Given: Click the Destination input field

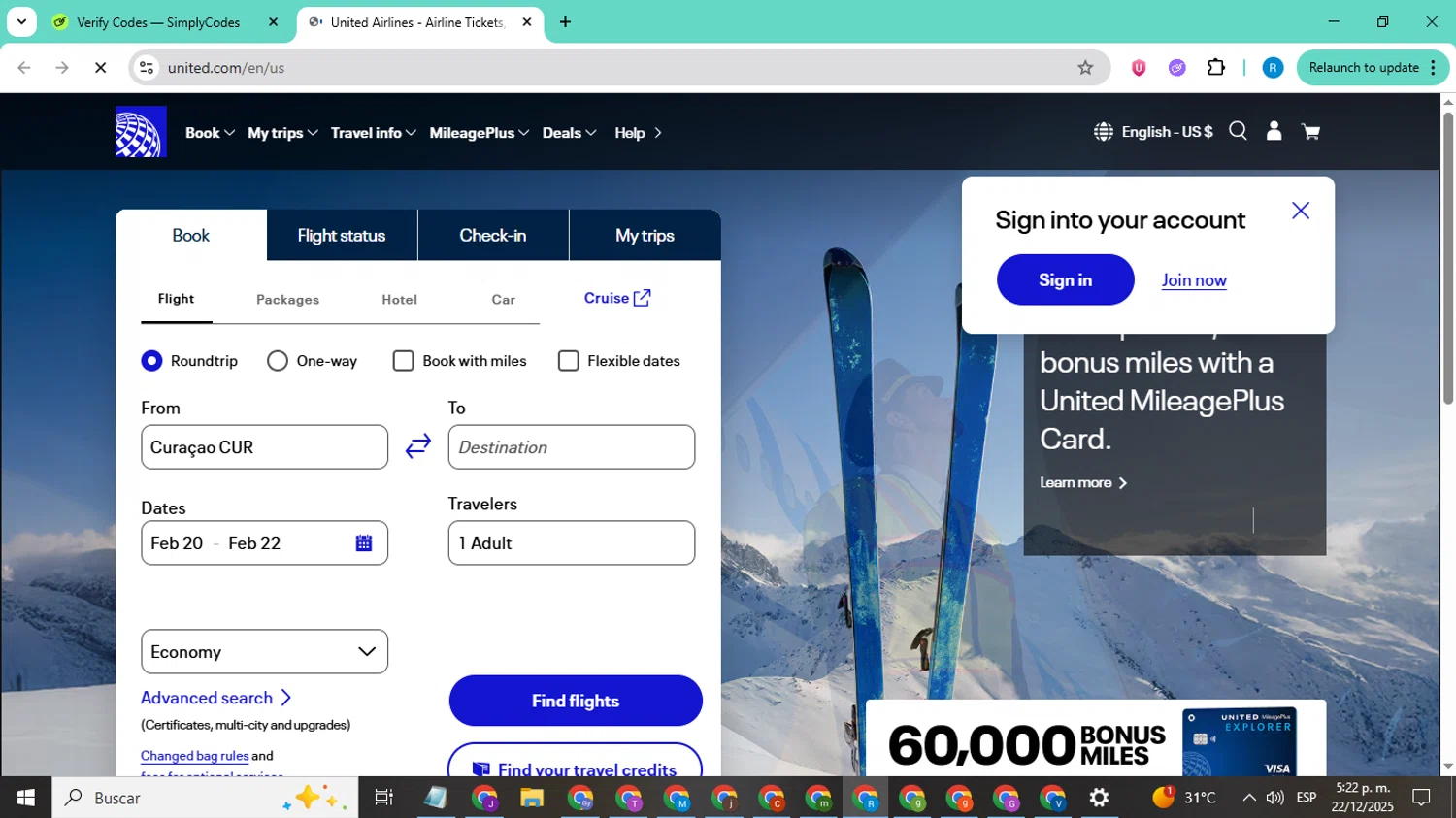Looking at the screenshot, I should pos(571,447).
